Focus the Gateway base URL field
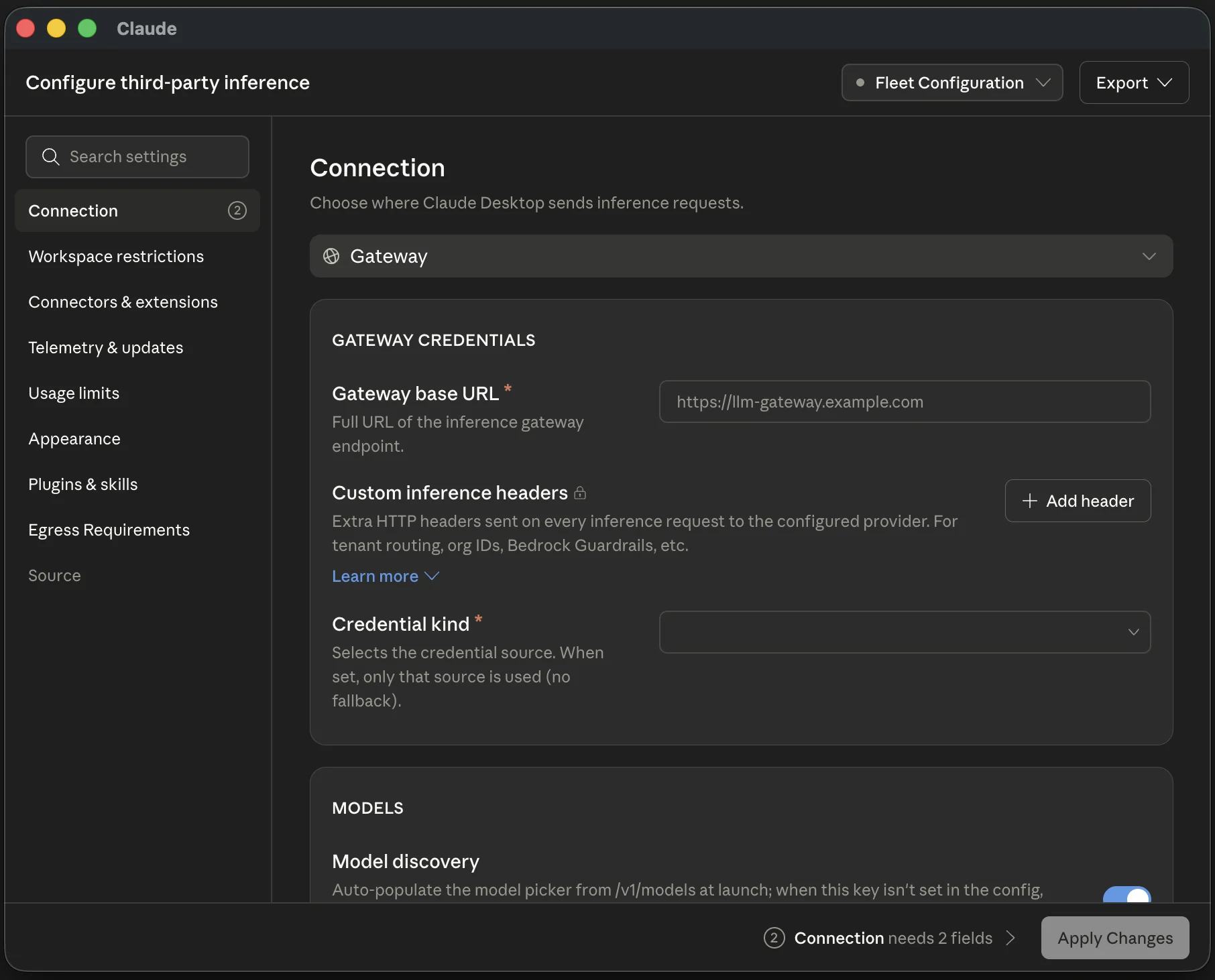 tap(905, 402)
